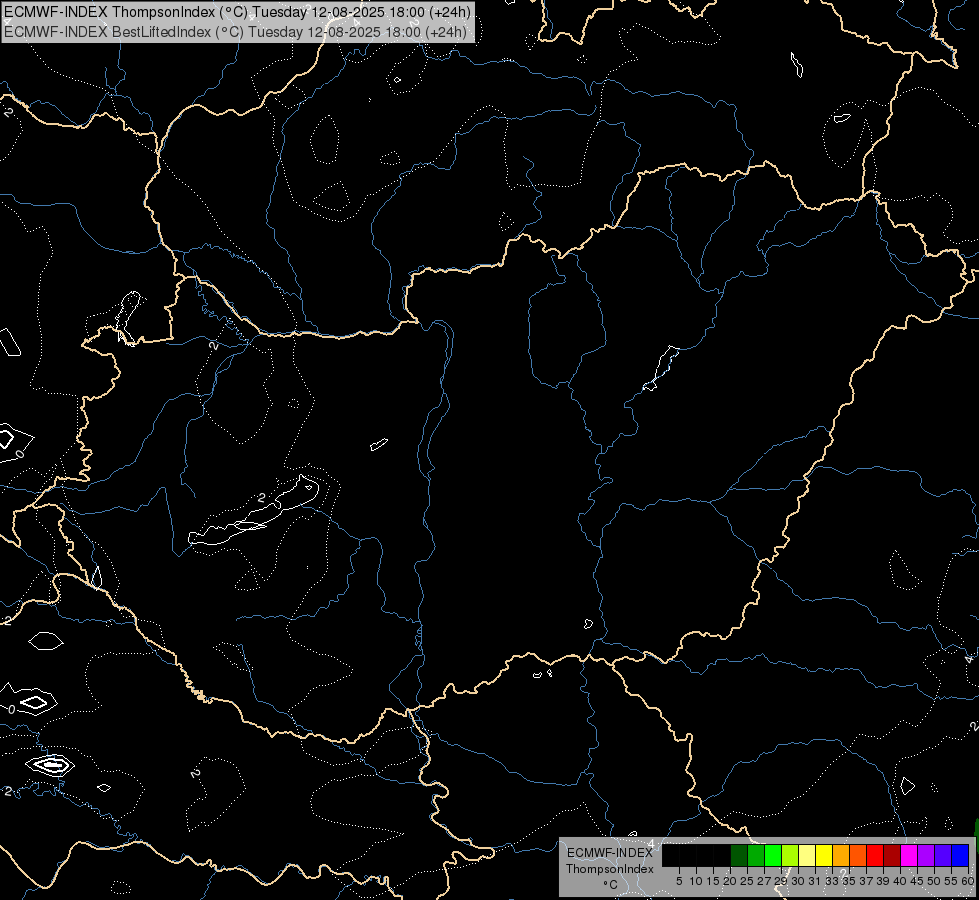Click the legend tick value 25
Screen dimensions: 979x900
click(x=747, y=881)
